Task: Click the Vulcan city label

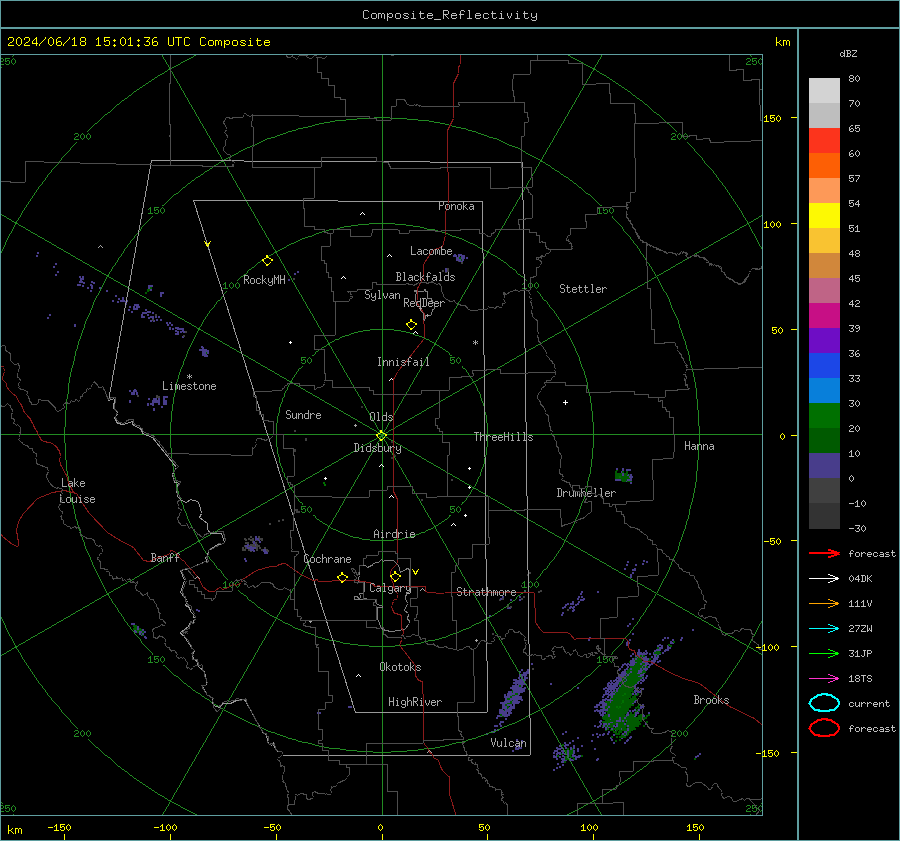Action: point(508,743)
